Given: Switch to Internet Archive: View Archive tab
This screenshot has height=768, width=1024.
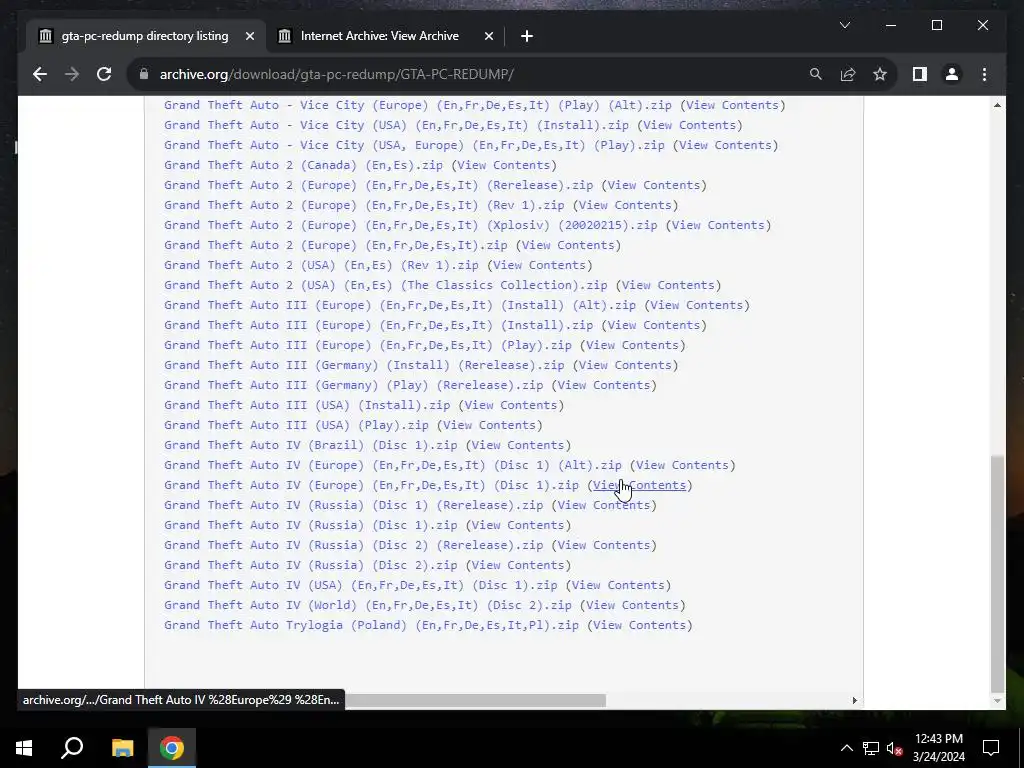Looking at the screenshot, I should (x=385, y=37).
